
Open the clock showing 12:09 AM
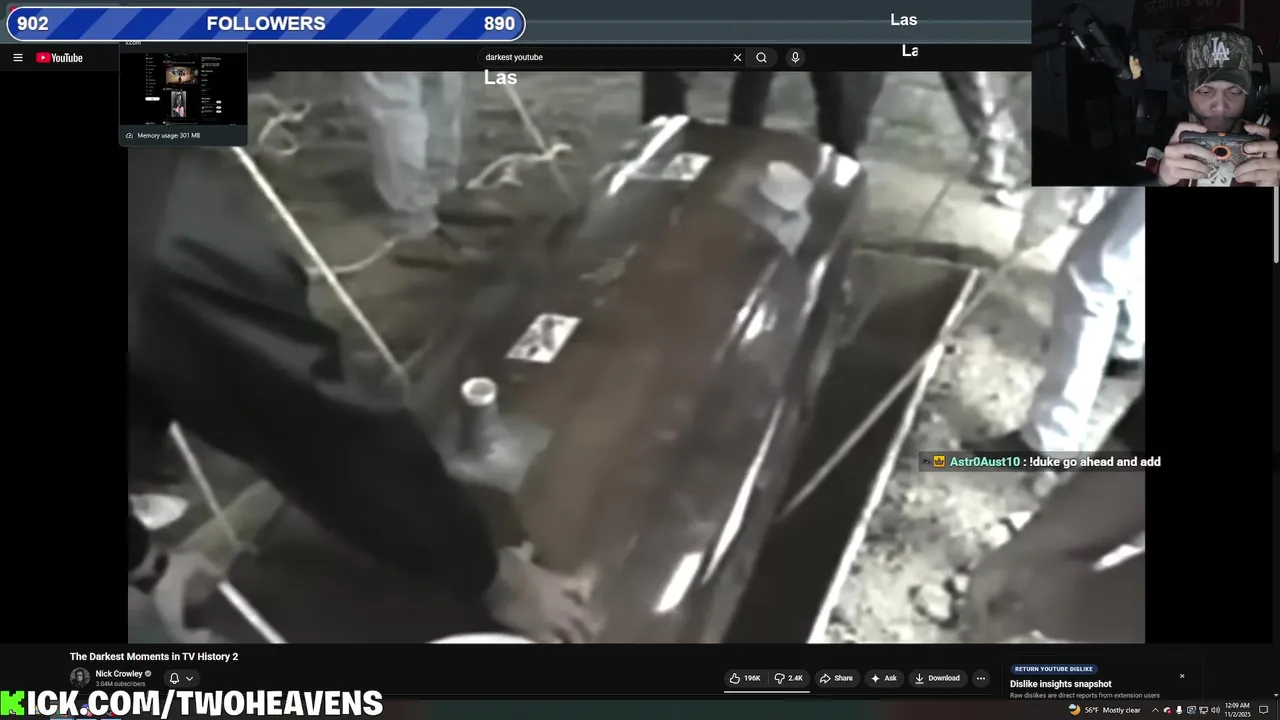pos(1237,710)
